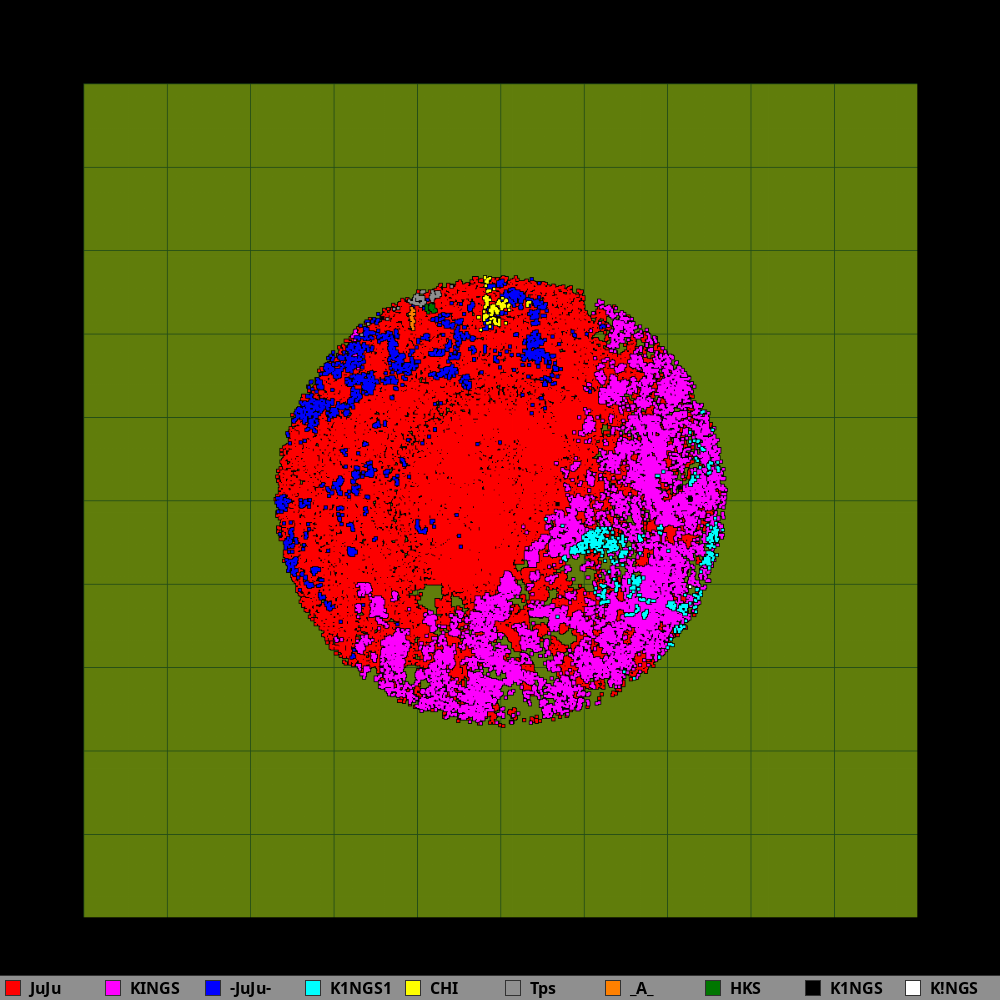
Task: Click the yellow CHI territory on the map
Action: 492,308
